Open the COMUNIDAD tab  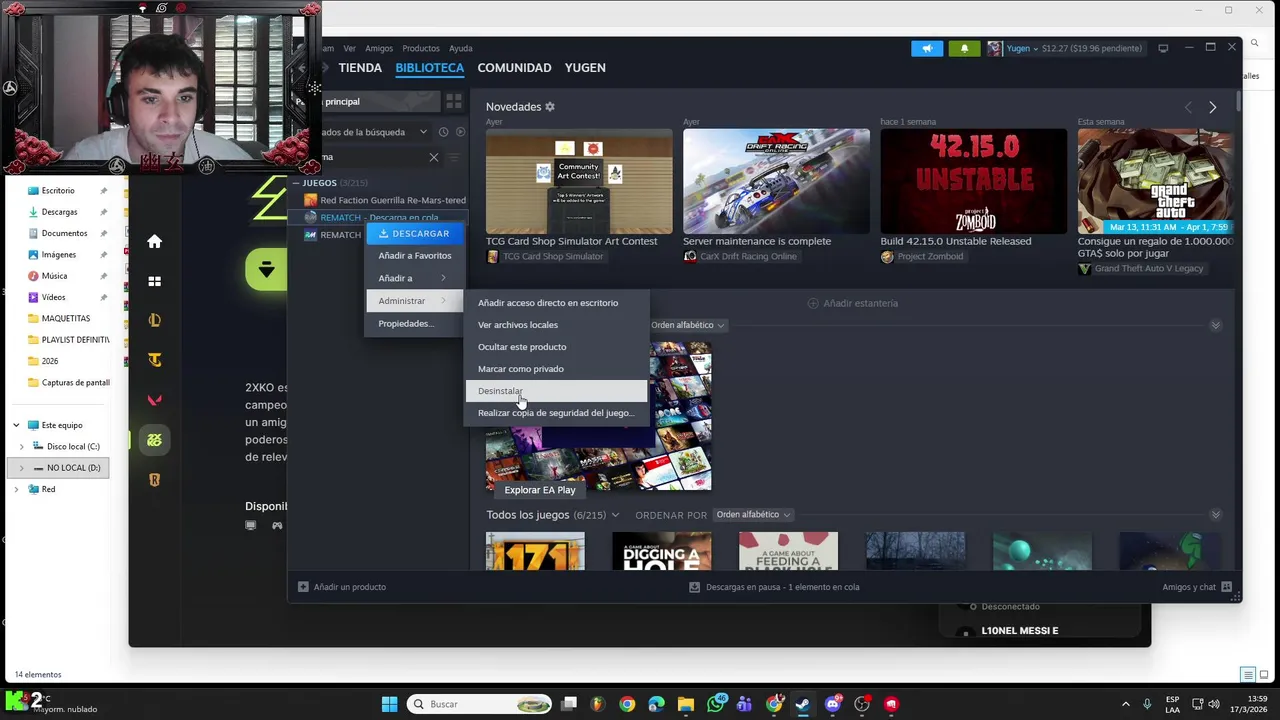pyautogui.click(x=514, y=68)
